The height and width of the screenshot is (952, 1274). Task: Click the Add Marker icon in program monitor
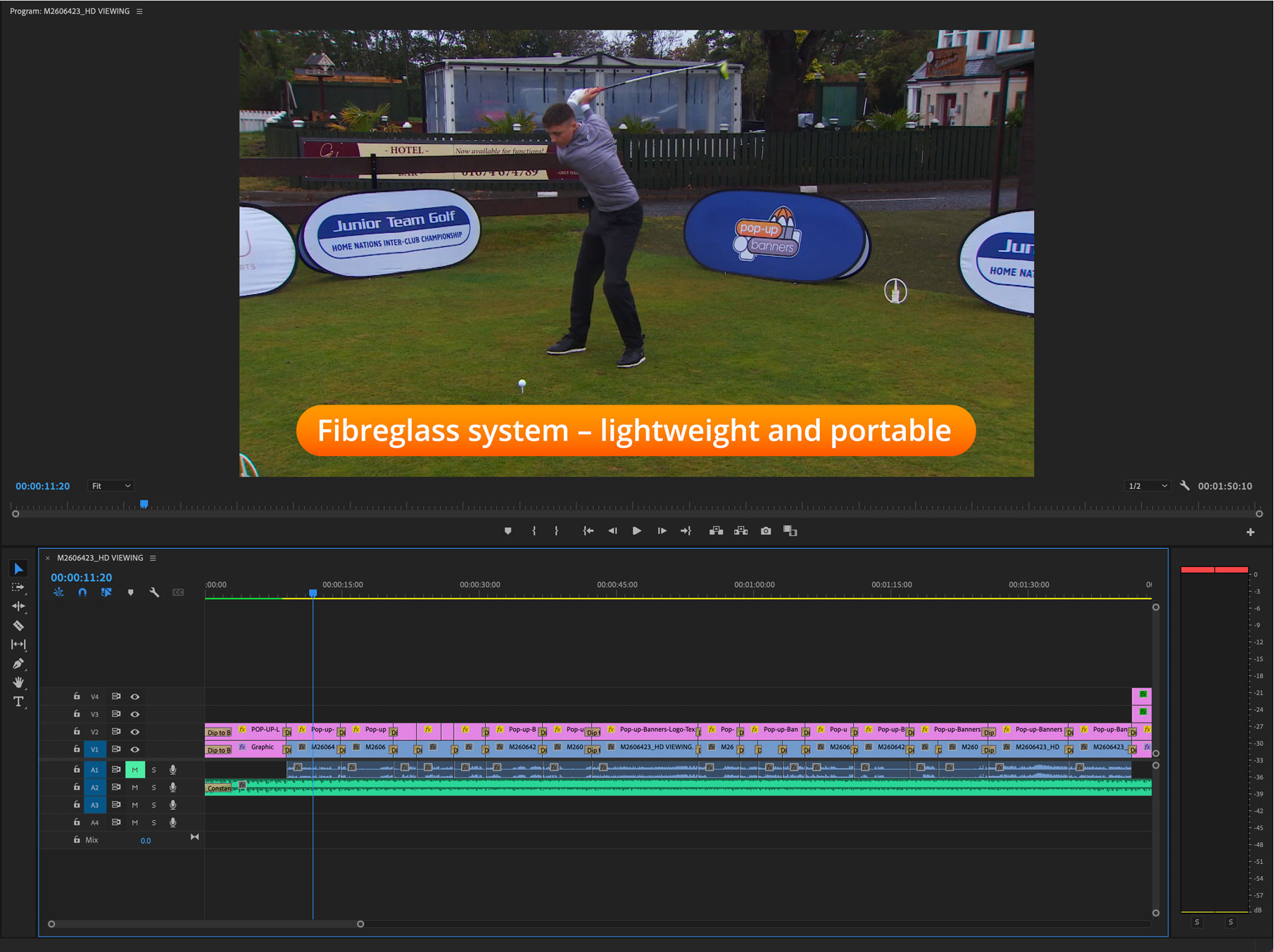tap(508, 531)
